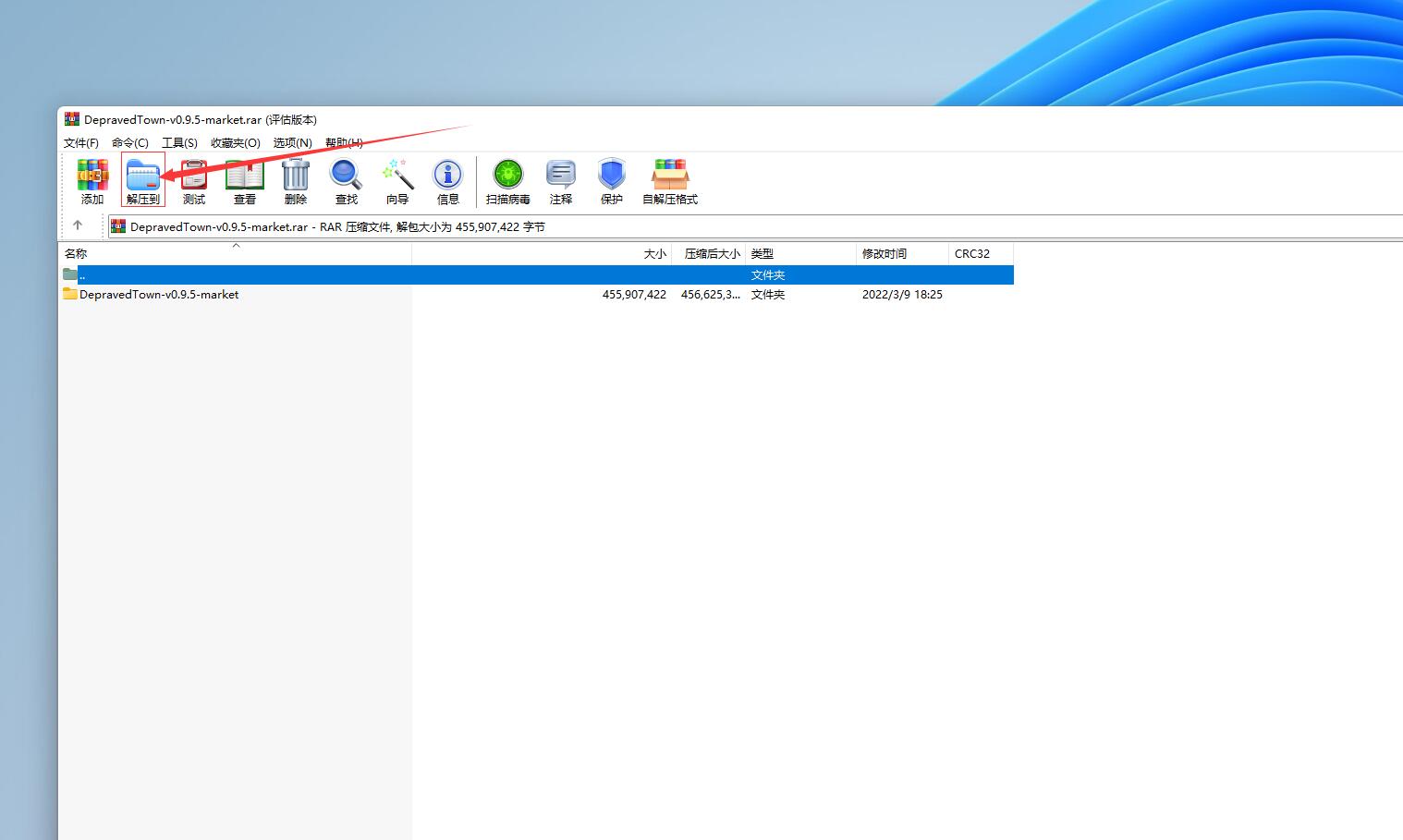The height and width of the screenshot is (840, 1403).
Task: Sort by 名称 column header
Action: pyautogui.click(x=236, y=253)
